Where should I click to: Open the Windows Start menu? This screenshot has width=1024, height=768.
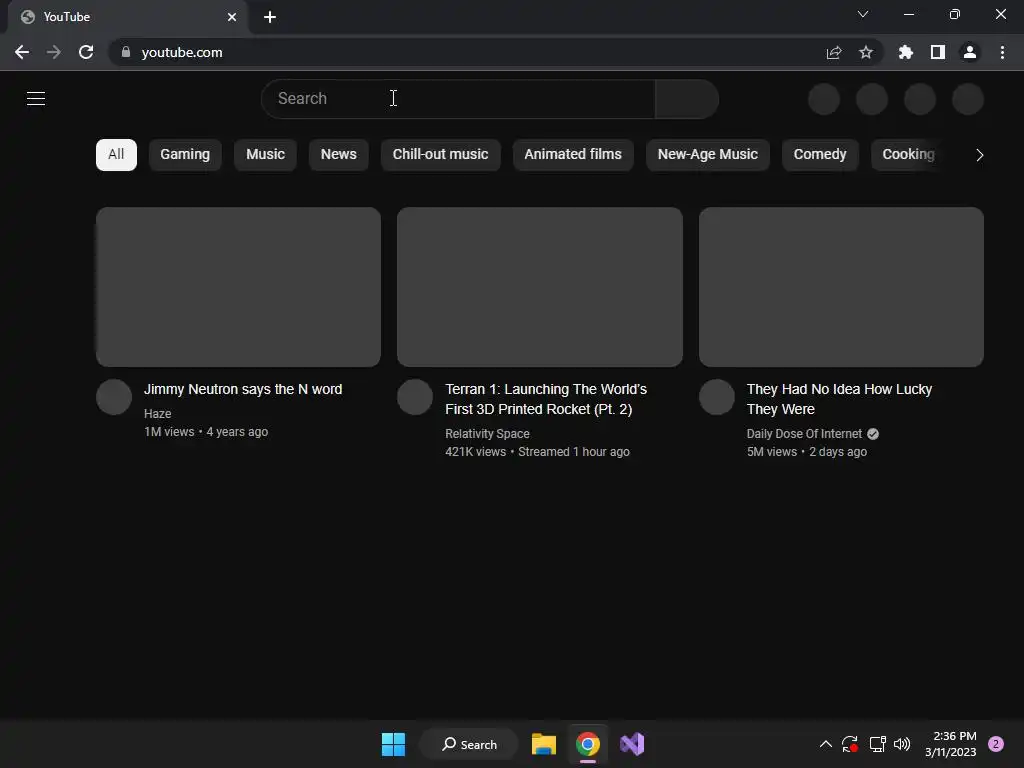[x=393, y=744]
